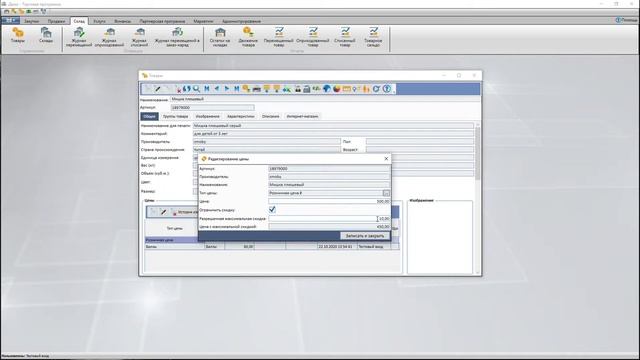The width and height of the screenshot is (640, 360).
Task: Open the Списанный товар report
Action: point(345,37)
